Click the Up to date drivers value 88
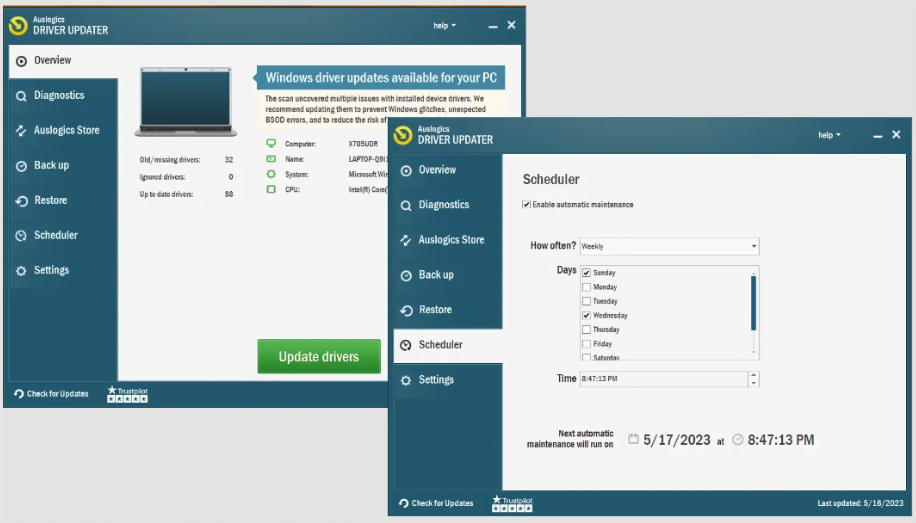The width and height of the screenshot is (916, 523). (229, 194)
